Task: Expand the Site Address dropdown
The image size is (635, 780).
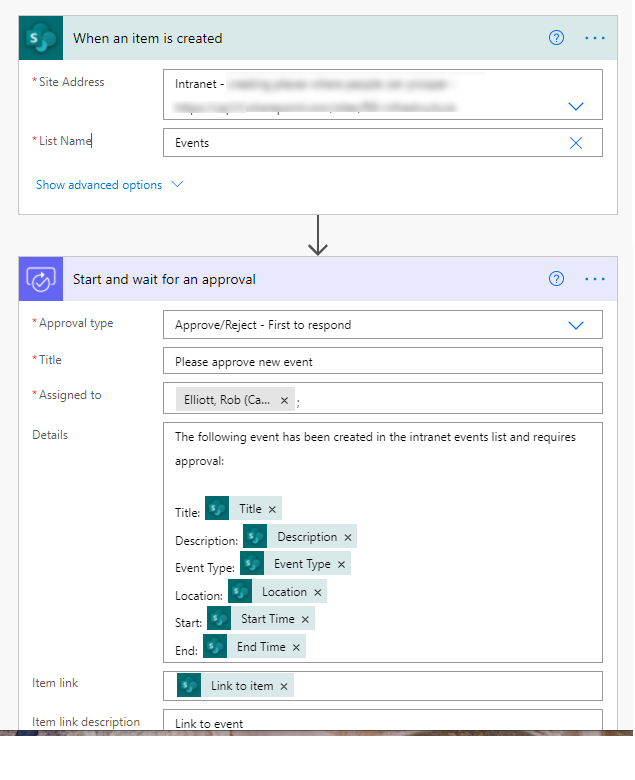Action: pos(576,106)
